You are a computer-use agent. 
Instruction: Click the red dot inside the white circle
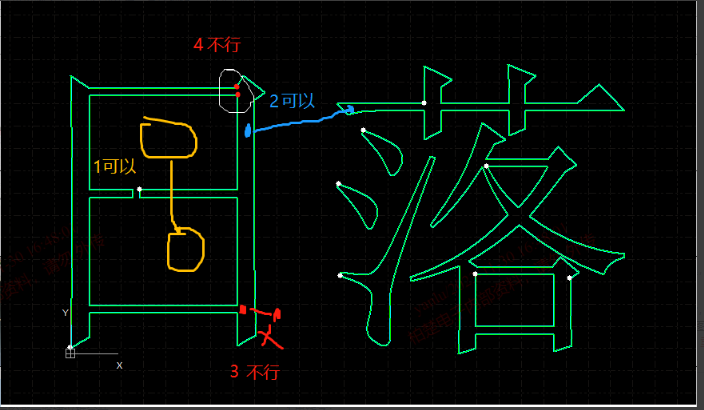coord(237,88)
